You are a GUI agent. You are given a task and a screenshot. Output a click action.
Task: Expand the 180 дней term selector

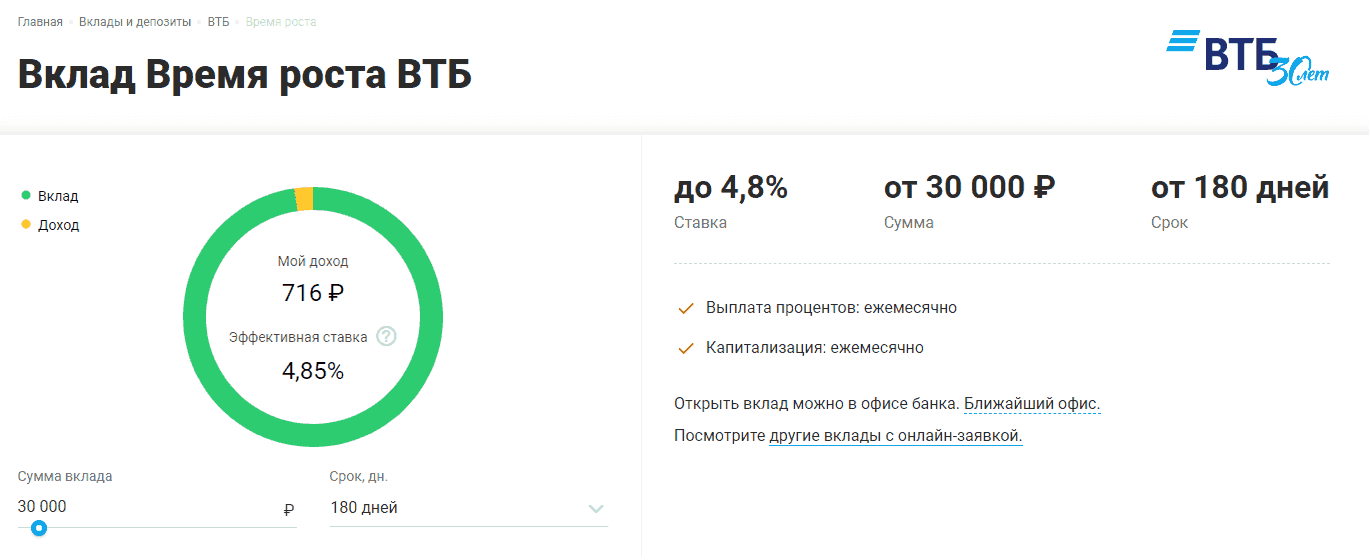pos(450,508)
